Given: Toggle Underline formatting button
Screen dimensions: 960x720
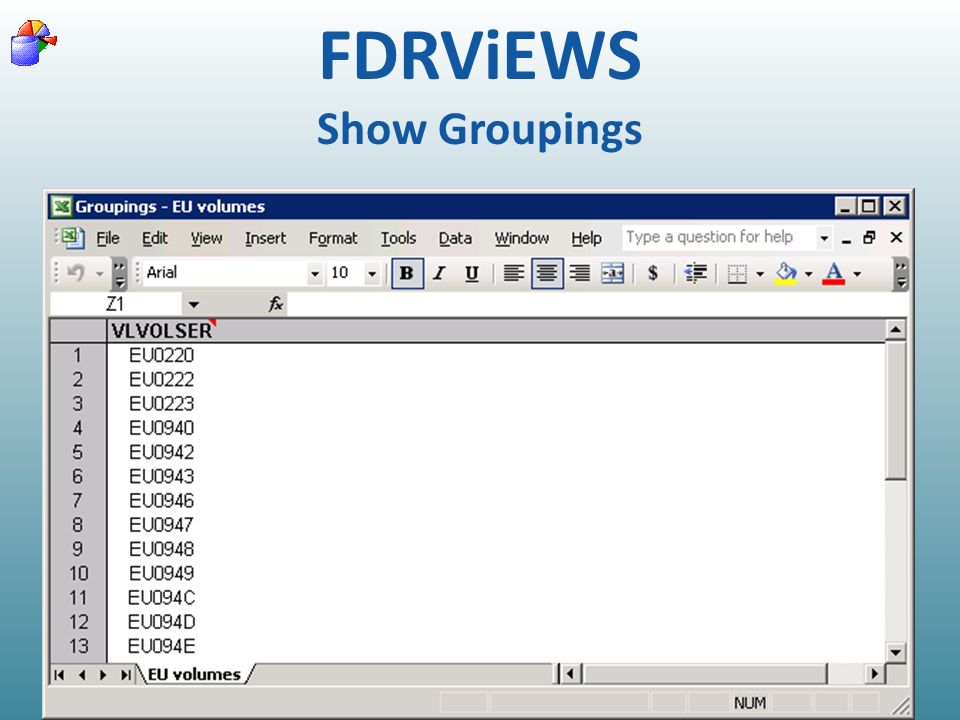Looking at the screenshot, I should [471, 273].
